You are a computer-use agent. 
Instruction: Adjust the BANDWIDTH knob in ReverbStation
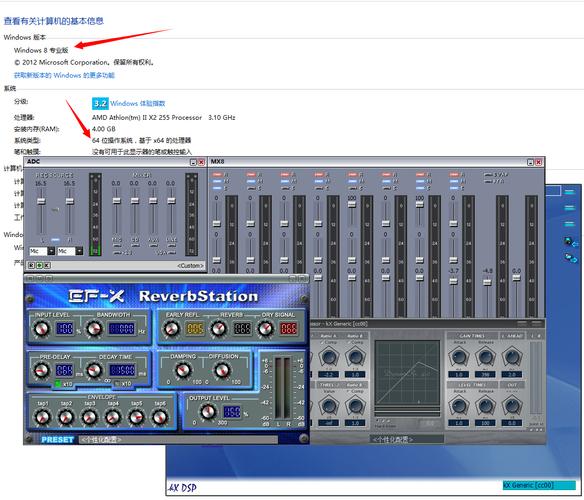(x=94, y=329)
